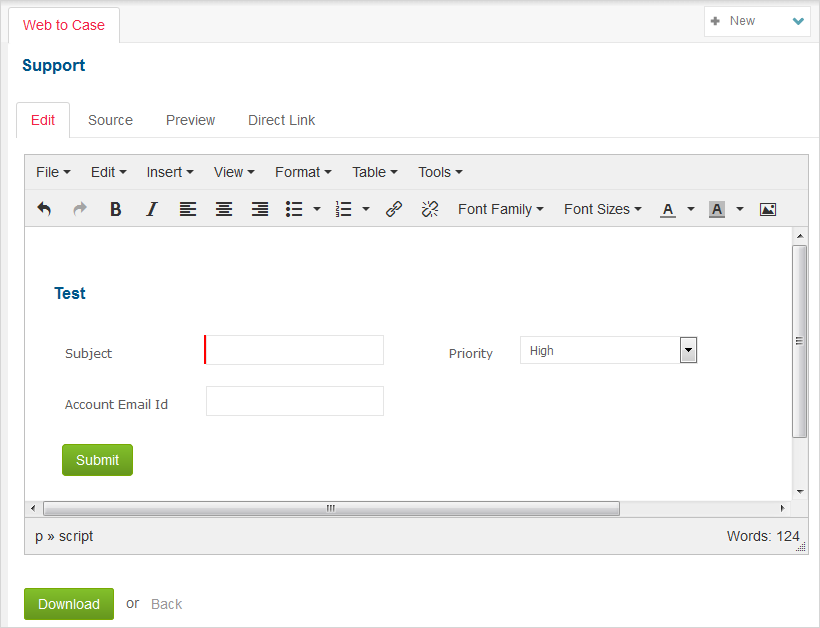The image size is (820, 628).
Task: Click the 'Words: 124' counter
Action: point(763,536)
